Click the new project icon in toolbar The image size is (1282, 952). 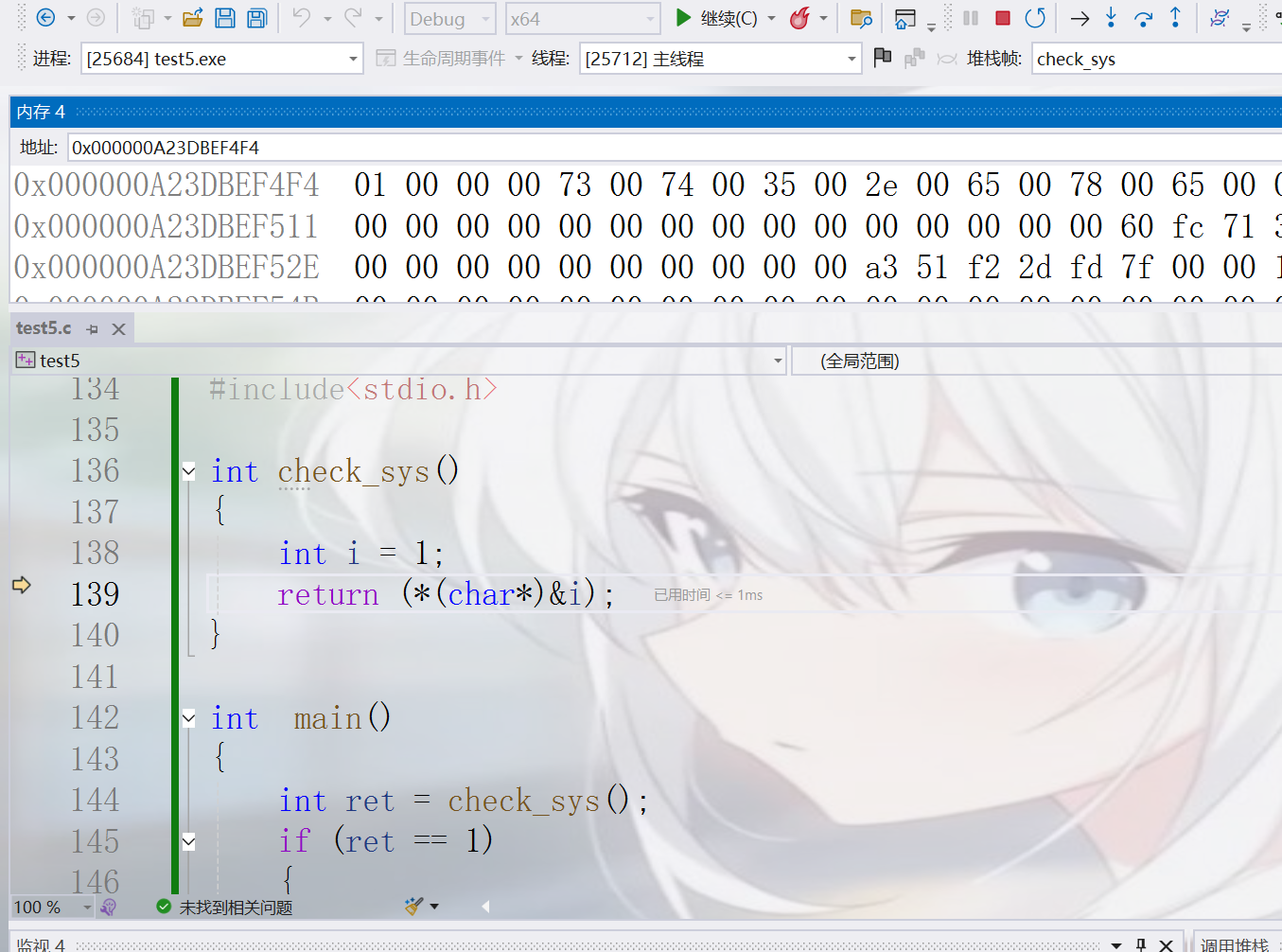144,18
